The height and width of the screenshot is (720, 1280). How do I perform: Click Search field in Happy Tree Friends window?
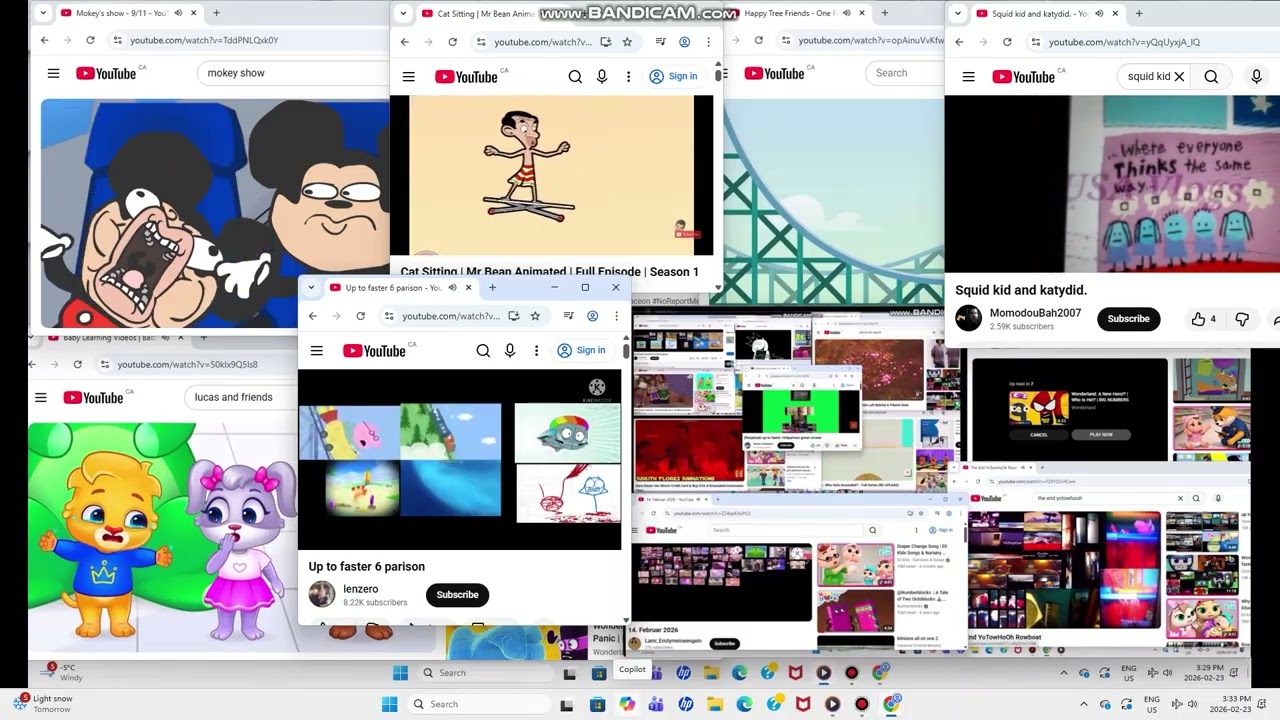click(x=904, y=73)
